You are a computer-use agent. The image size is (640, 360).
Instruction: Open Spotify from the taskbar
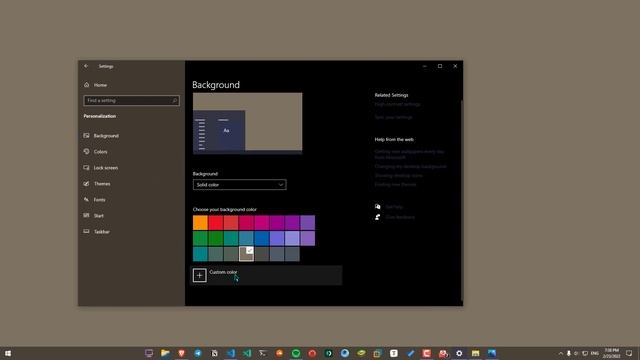296,353
